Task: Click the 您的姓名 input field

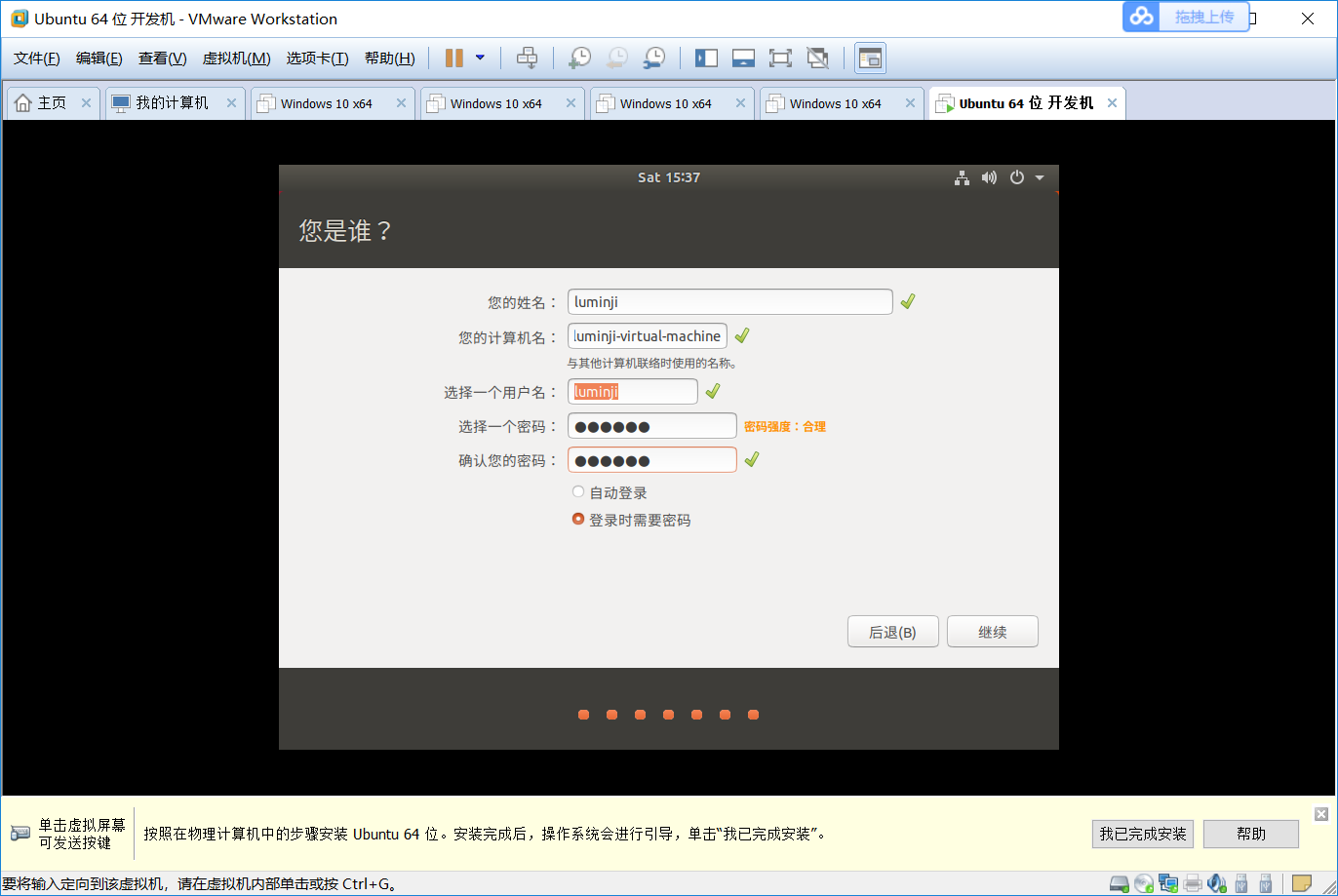Action: [x=730, y=302]
